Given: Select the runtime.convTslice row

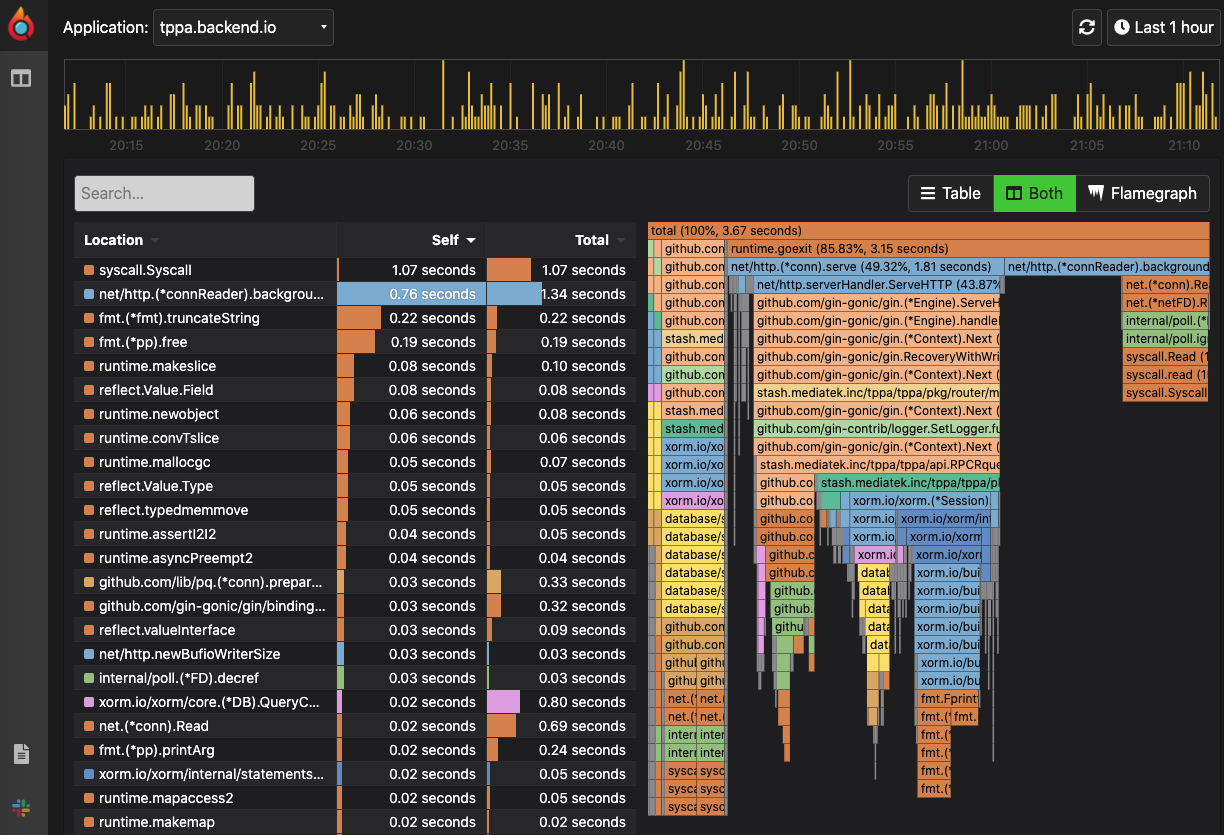Looking at the screenshot, I should (x=355, y=438).
